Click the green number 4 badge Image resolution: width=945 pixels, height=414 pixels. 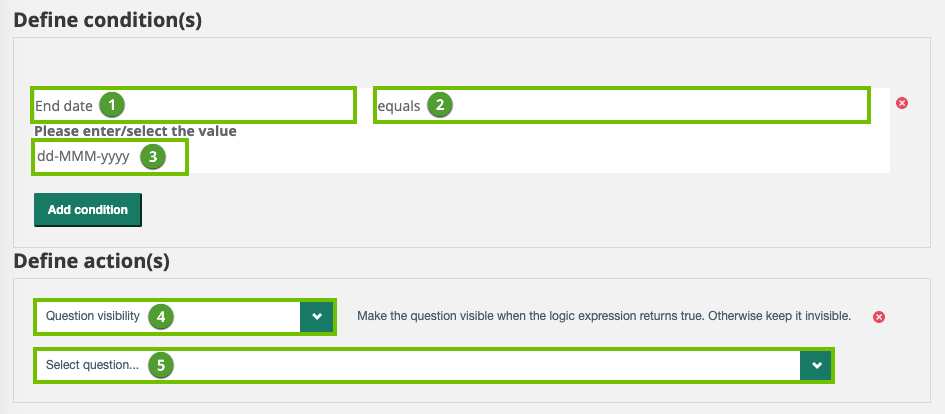(x=161, y=316)
